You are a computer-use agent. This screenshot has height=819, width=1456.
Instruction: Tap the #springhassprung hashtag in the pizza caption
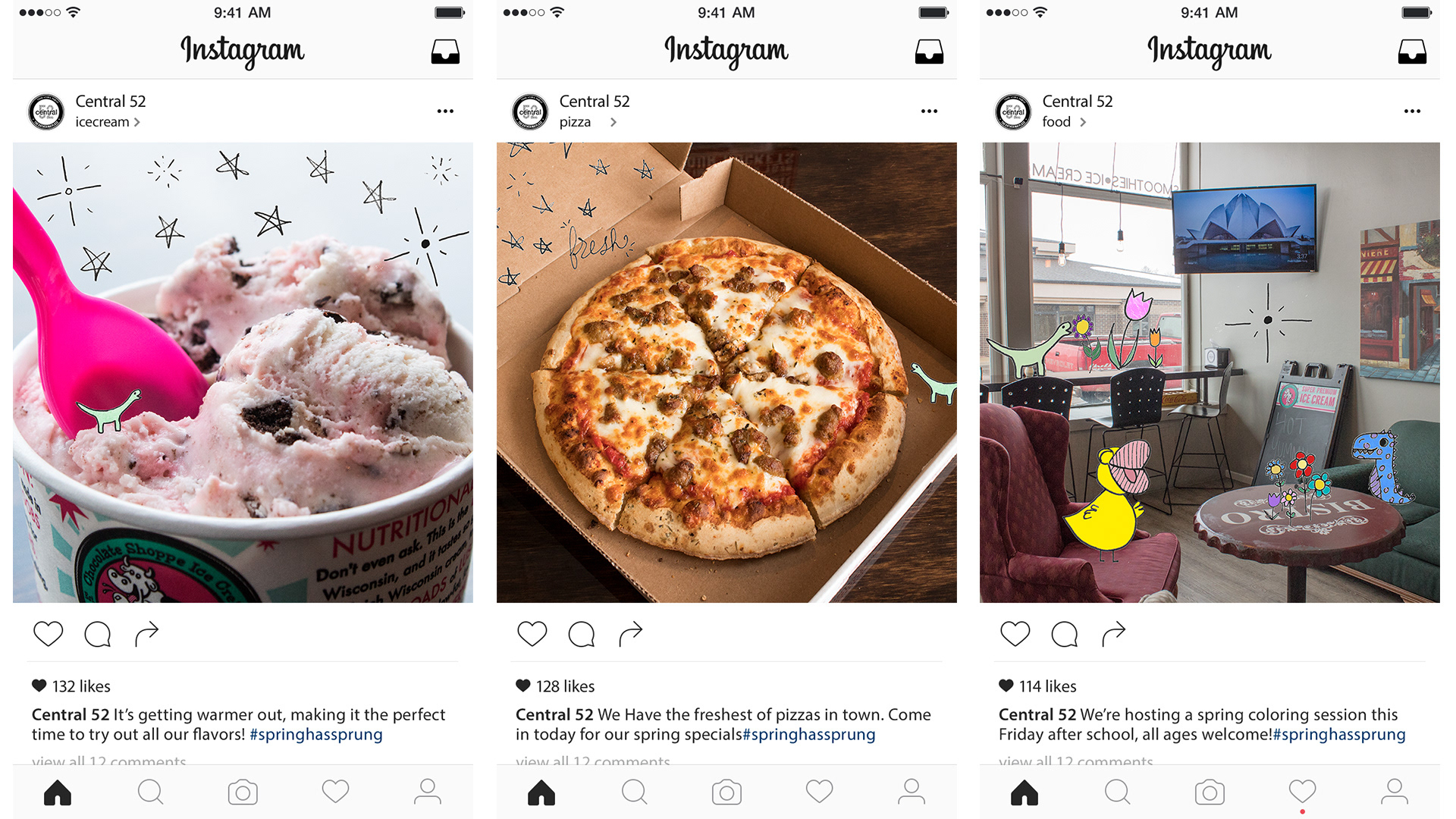point(809,735)
